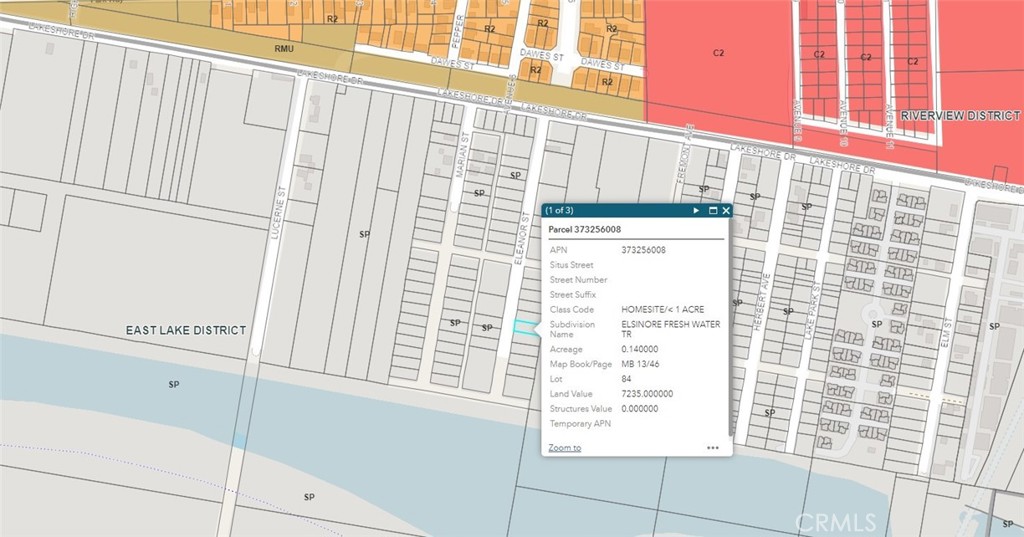Click the Land Value 7235.000000 field
This screenshot has width=1024, height=537.
pyautogui.click(x=647, y=394)
